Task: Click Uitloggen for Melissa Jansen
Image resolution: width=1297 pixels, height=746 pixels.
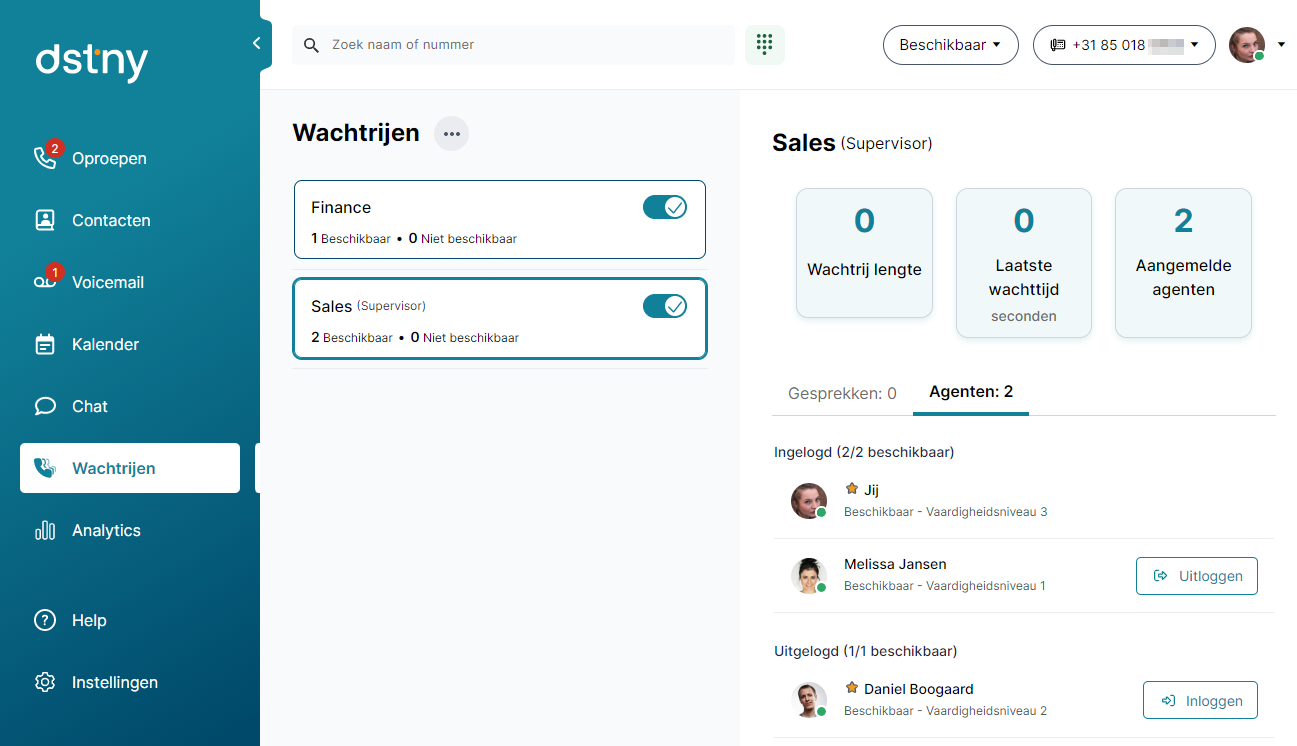Action: [1196, 576]
